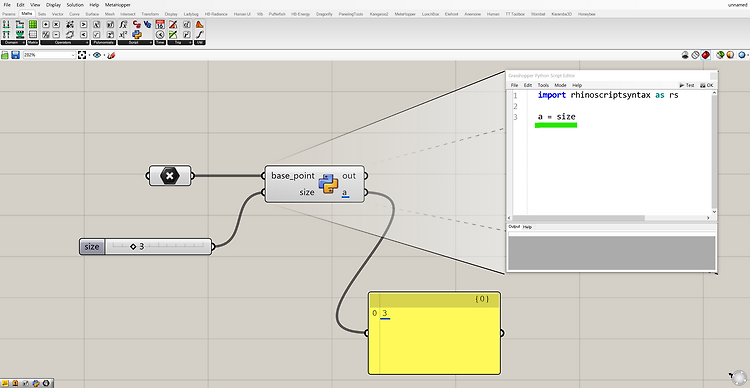Click the 'a' output on Python component
Screen dimensions: 750x388
[345, 192]
